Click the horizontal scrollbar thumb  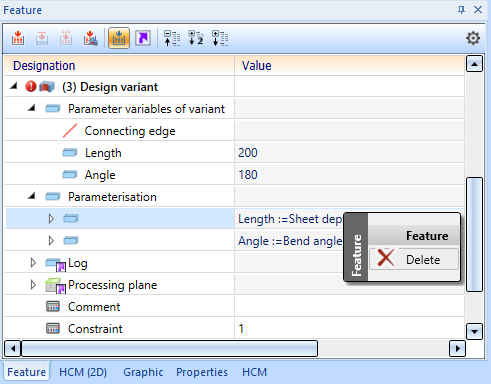(x=169, y=349)
